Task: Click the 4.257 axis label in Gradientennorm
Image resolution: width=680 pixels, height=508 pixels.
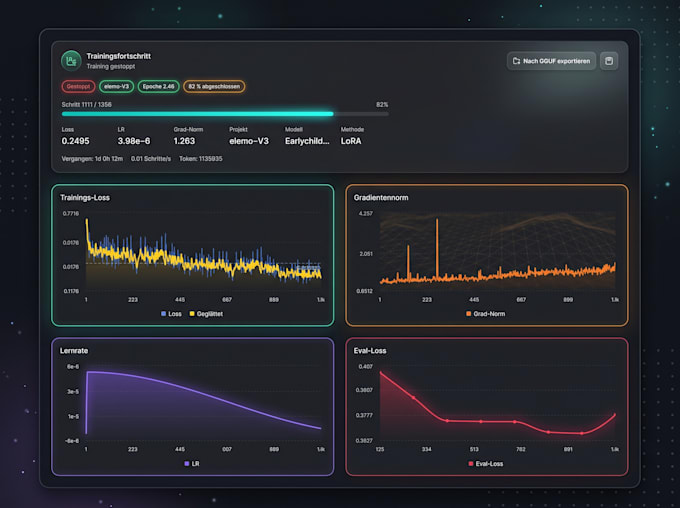Action: [366, 213]
